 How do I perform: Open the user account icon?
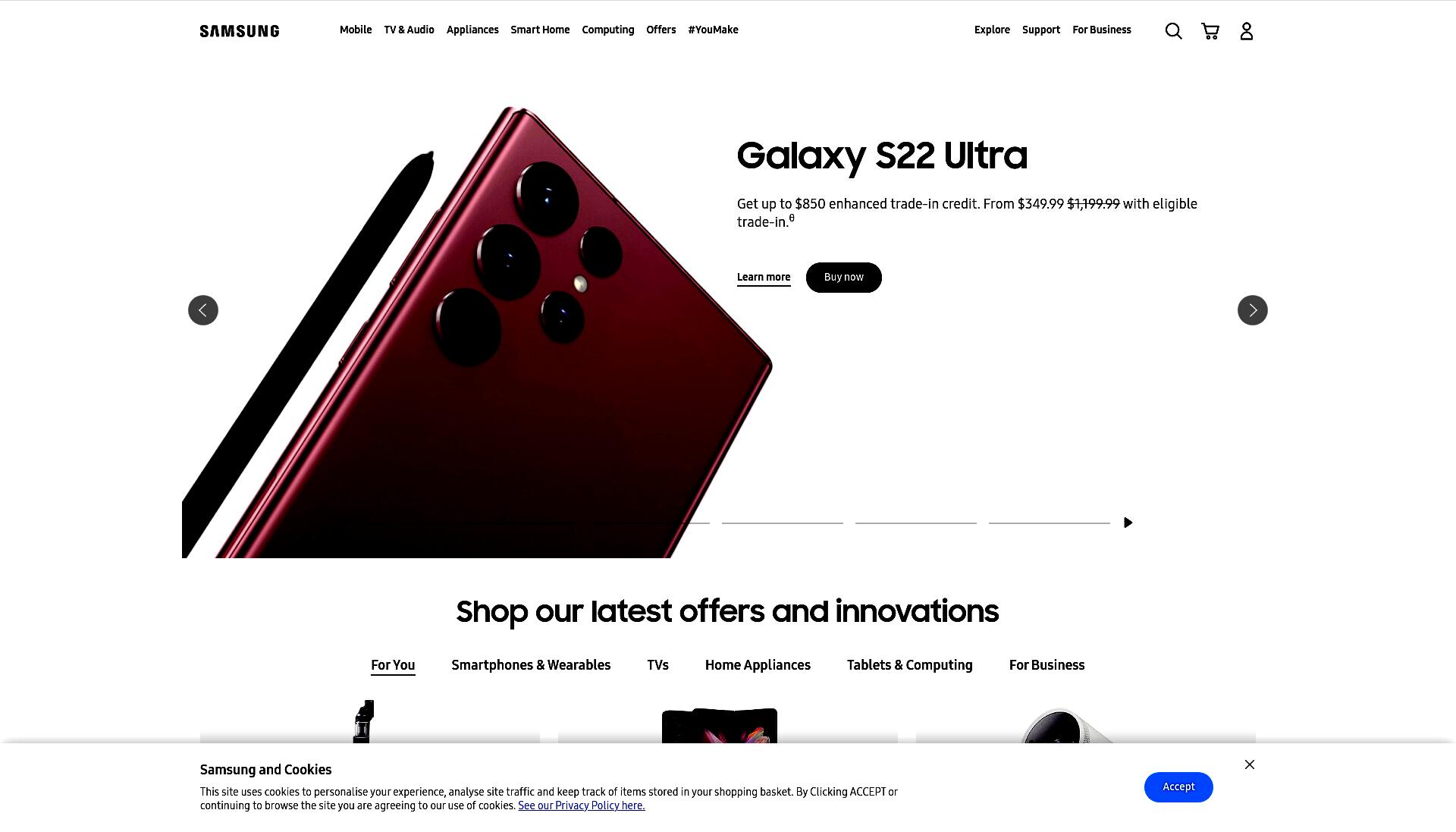click(1247, 31)
